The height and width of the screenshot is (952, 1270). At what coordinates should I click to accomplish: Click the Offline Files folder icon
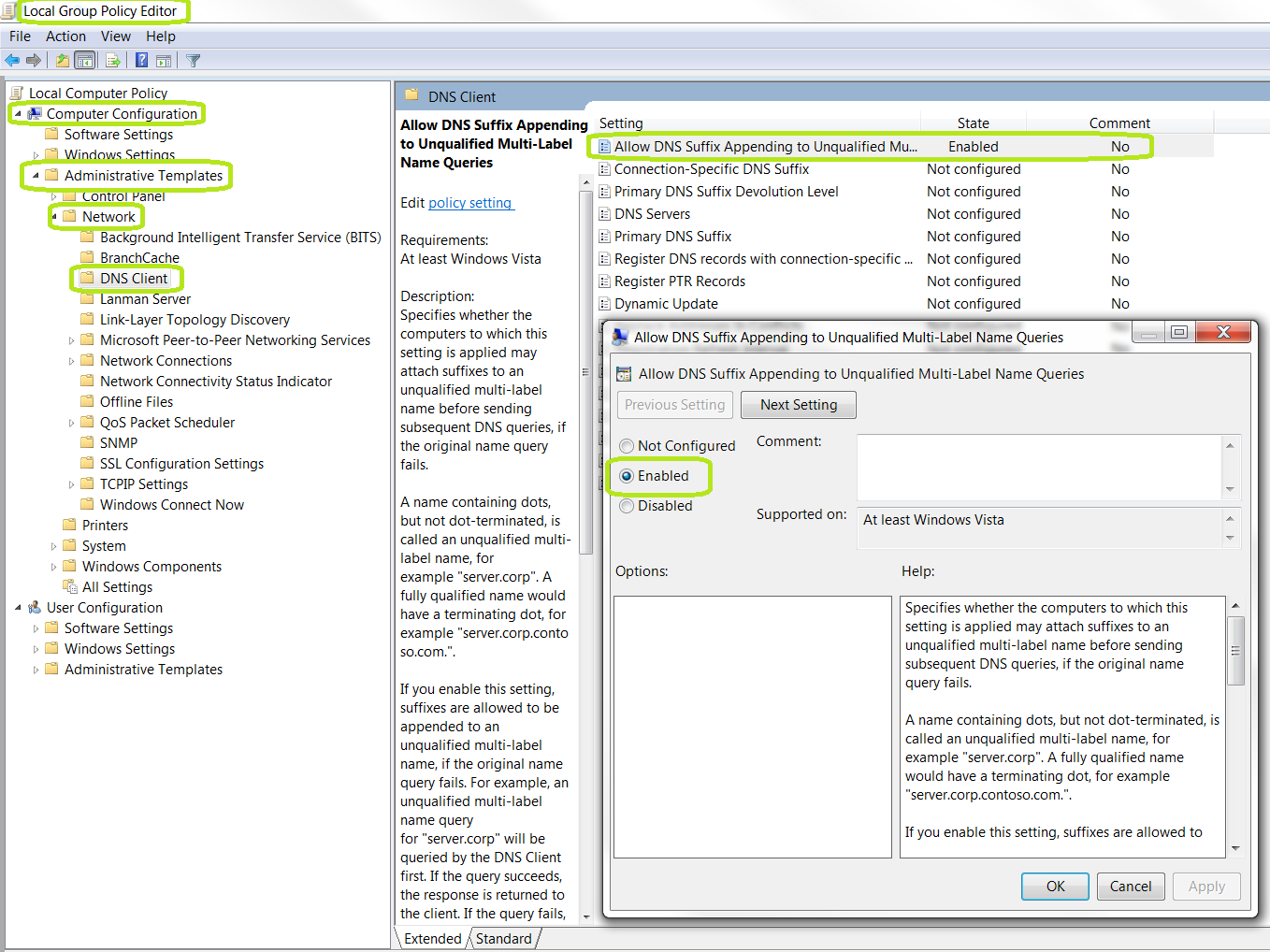coord(87,402)
